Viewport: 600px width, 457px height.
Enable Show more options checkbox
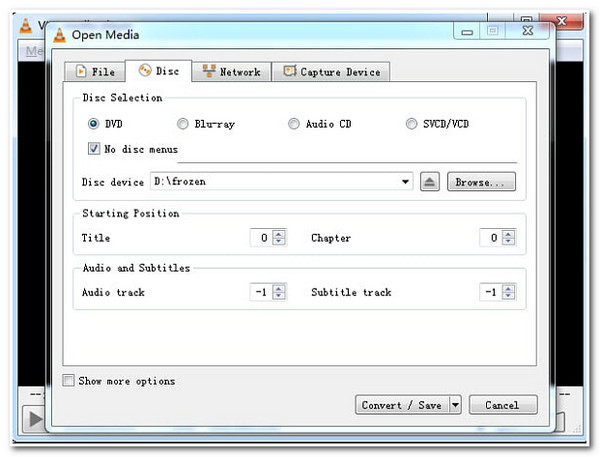[x=68, y=380]
